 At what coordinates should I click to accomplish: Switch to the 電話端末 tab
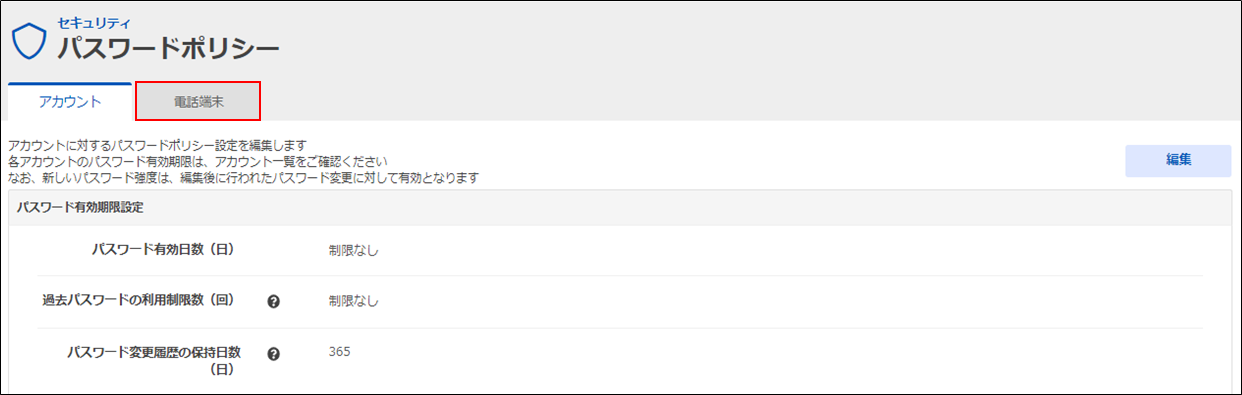click(198, 101)
